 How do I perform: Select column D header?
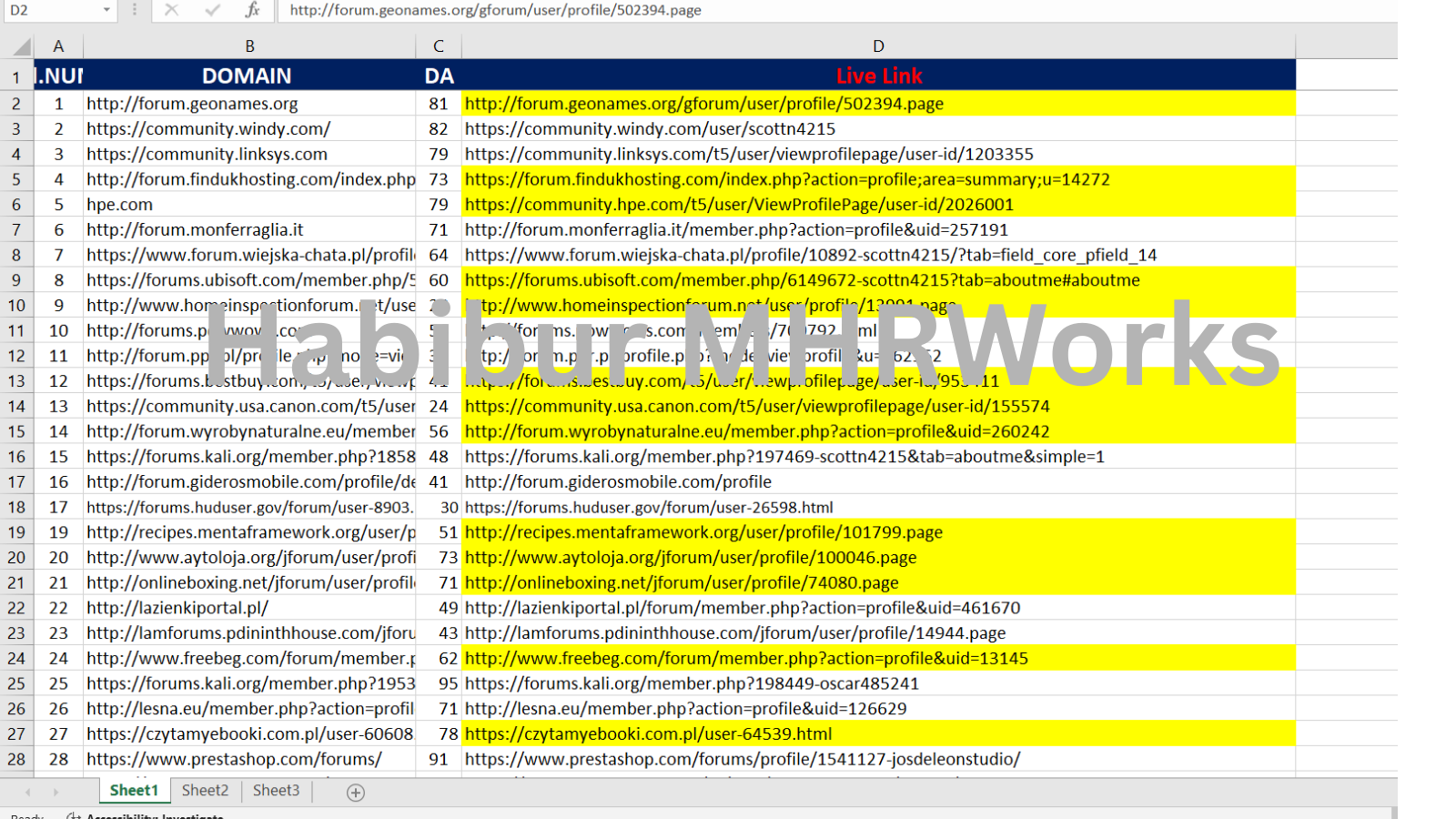878,46
